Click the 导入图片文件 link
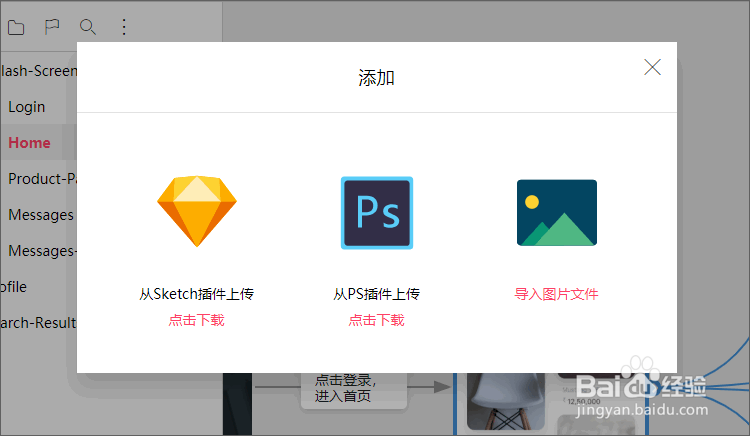This screenshot has height=436, width=750. [556, 294]
